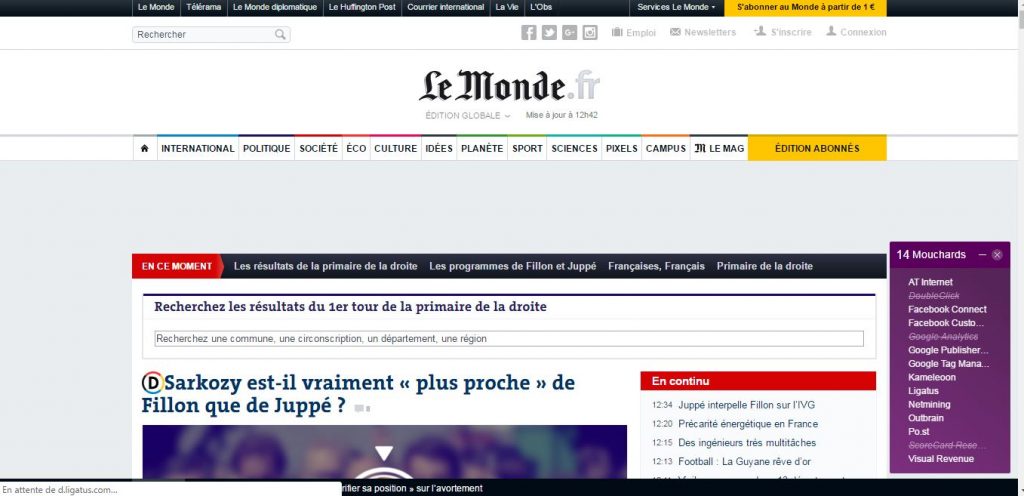This screenshot has width=1024, height=496.
Task: Open 'Juppé interpelle Fillon sur l'IVG'
Action: (746, 405)
